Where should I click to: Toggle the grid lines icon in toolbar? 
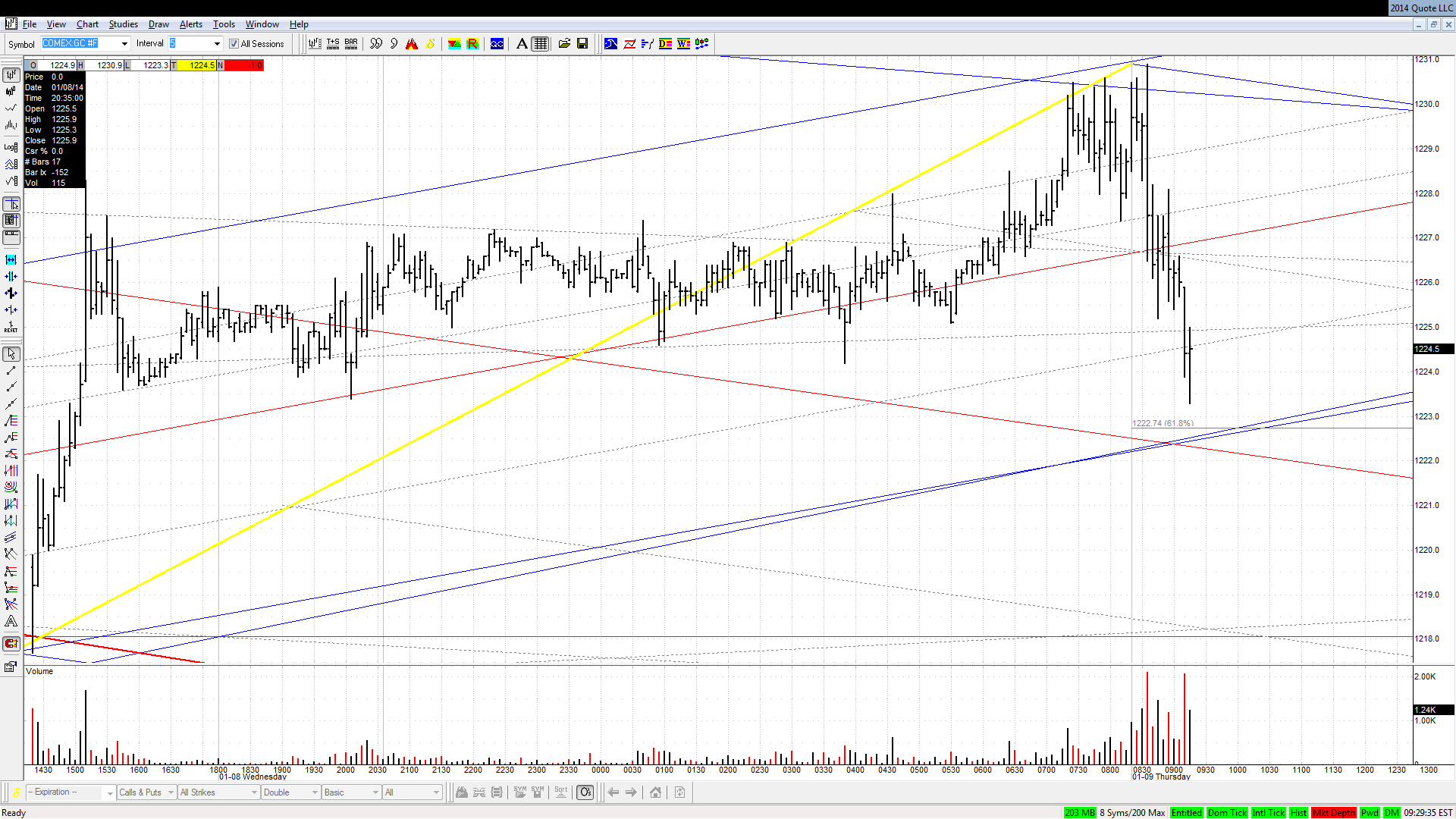pos(540,44)
